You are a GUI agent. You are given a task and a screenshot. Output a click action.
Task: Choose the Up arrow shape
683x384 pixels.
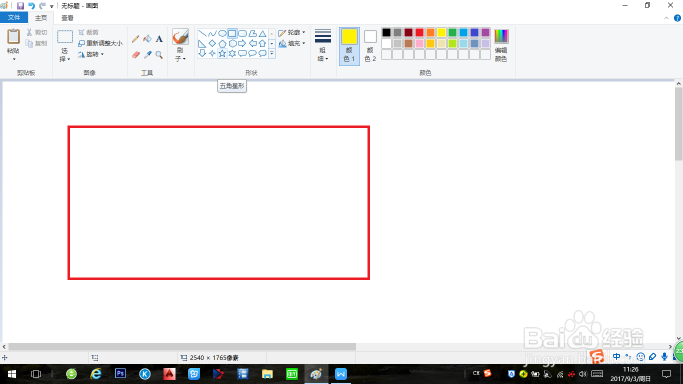[262, 44]
